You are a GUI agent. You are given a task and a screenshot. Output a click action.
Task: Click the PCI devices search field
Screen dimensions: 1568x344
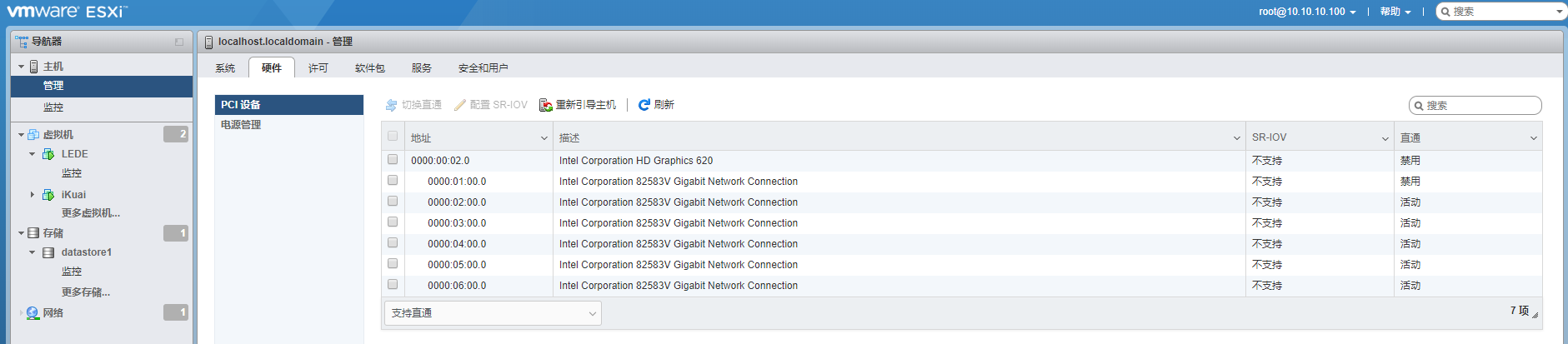point(1480,106)
